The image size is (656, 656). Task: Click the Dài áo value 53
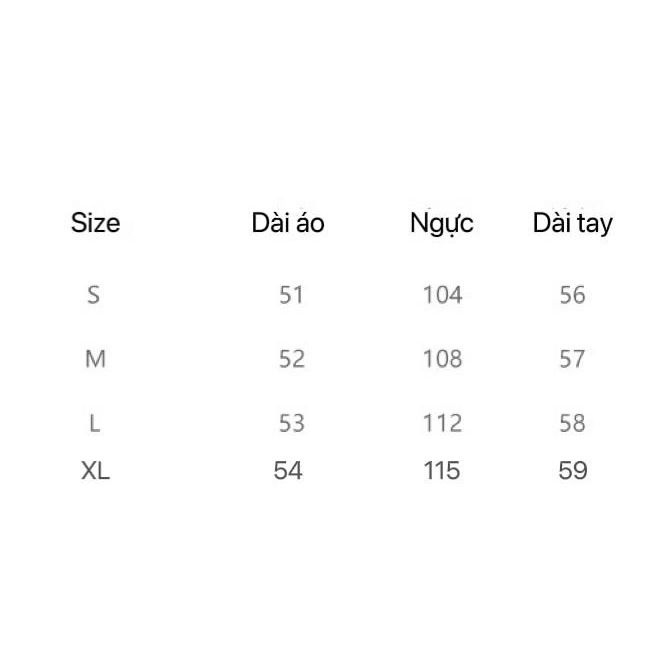291,423
